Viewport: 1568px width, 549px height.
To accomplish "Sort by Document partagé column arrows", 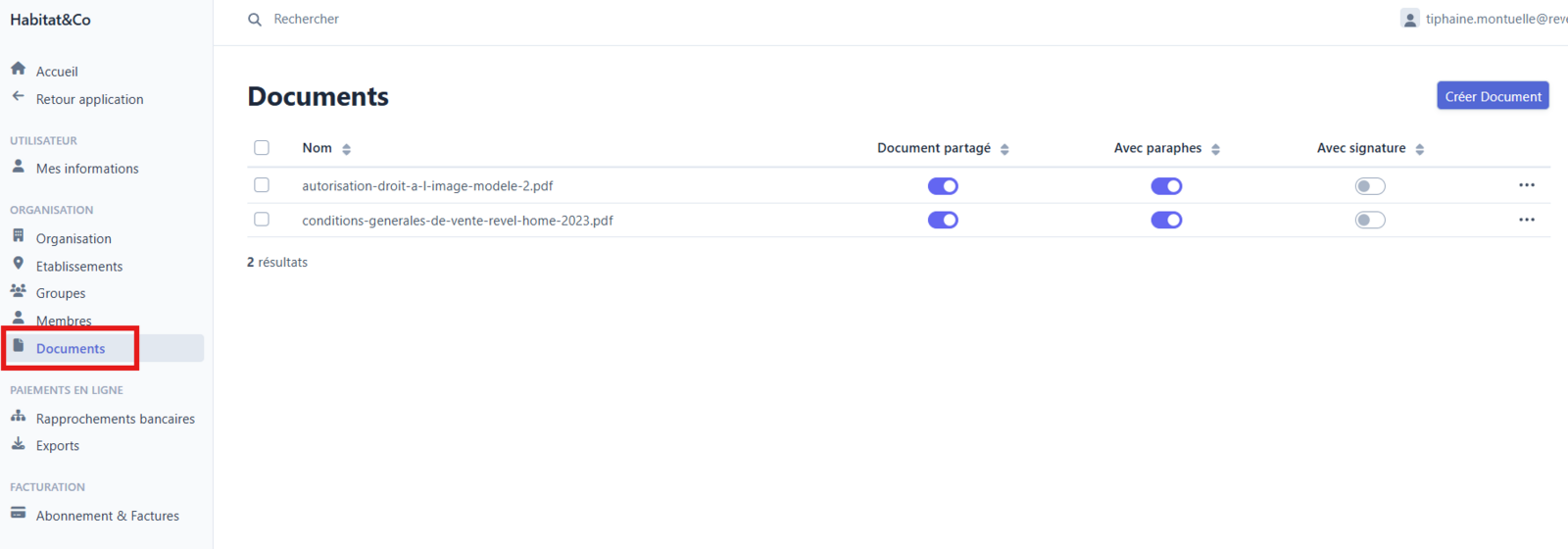I will tap(1004, 149).
